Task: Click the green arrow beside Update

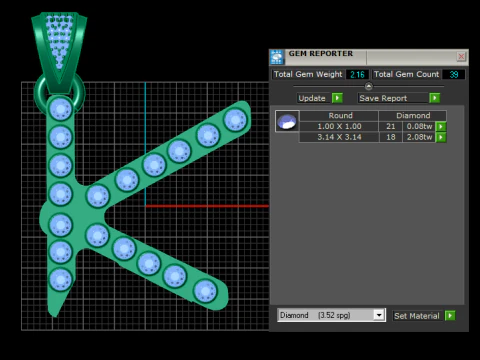Action: 337,98
